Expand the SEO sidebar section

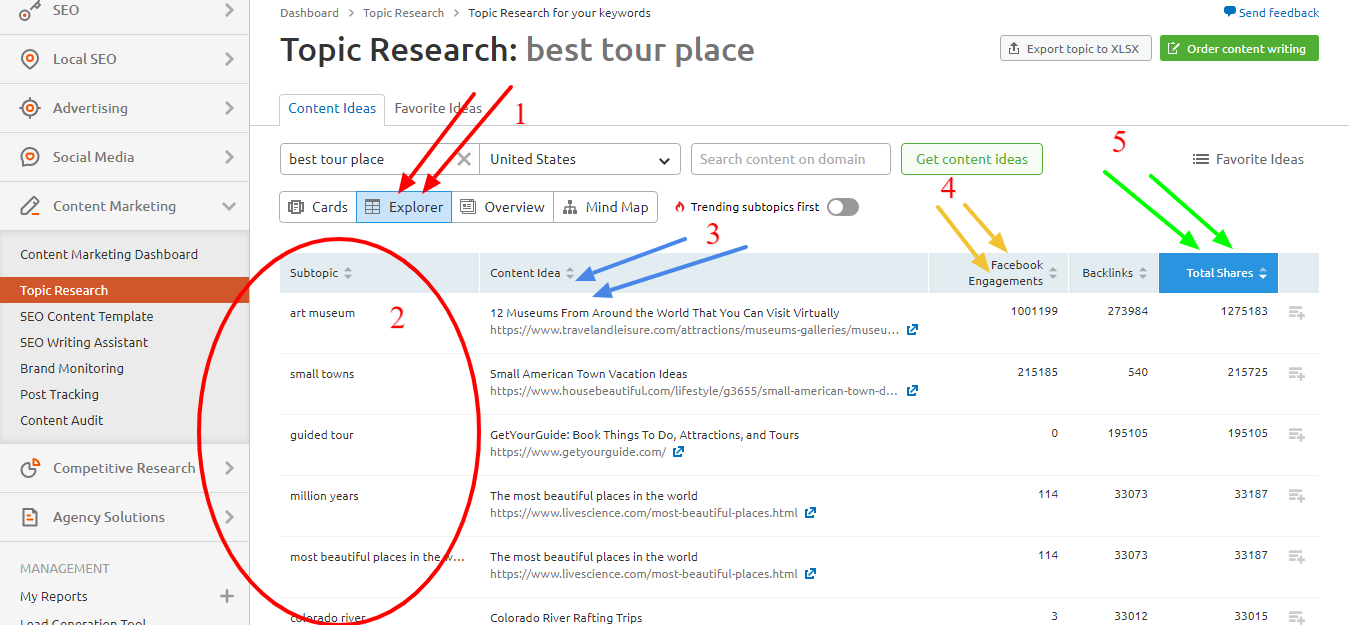pyautogui.click(x=229, y=10)
